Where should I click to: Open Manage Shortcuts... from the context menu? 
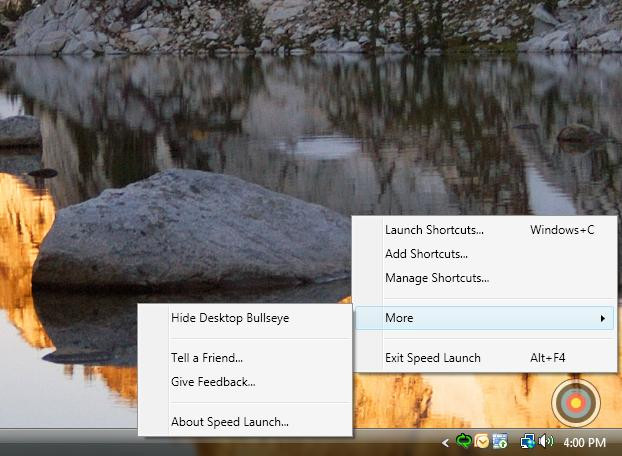tap(437, 278)
